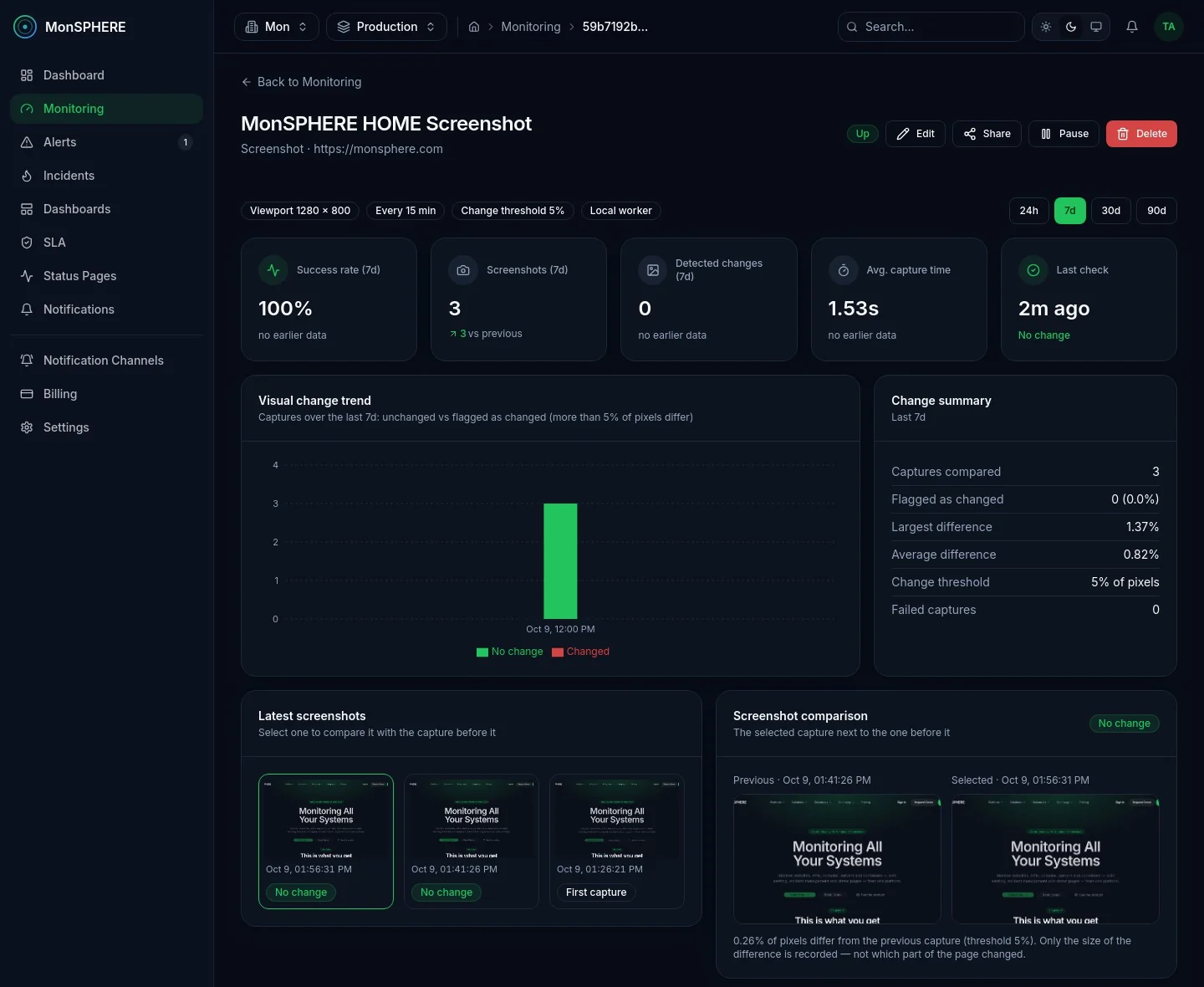Click the Screenshots camera icon

pos(463,270)
